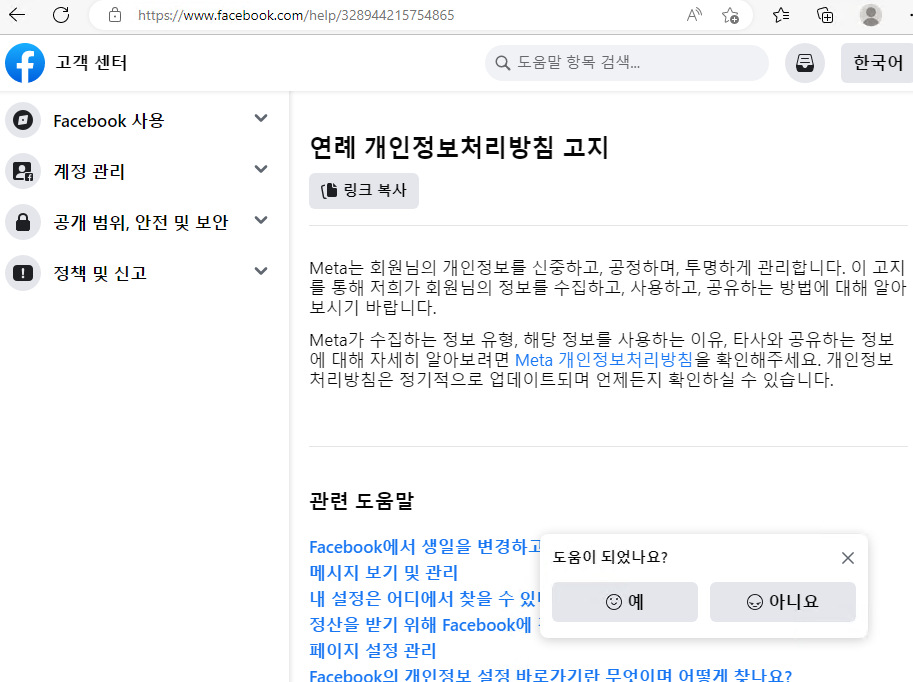The image size is (913, 682).
Task: Add this page to favorites star icon
Action: [x=730, y=15]
